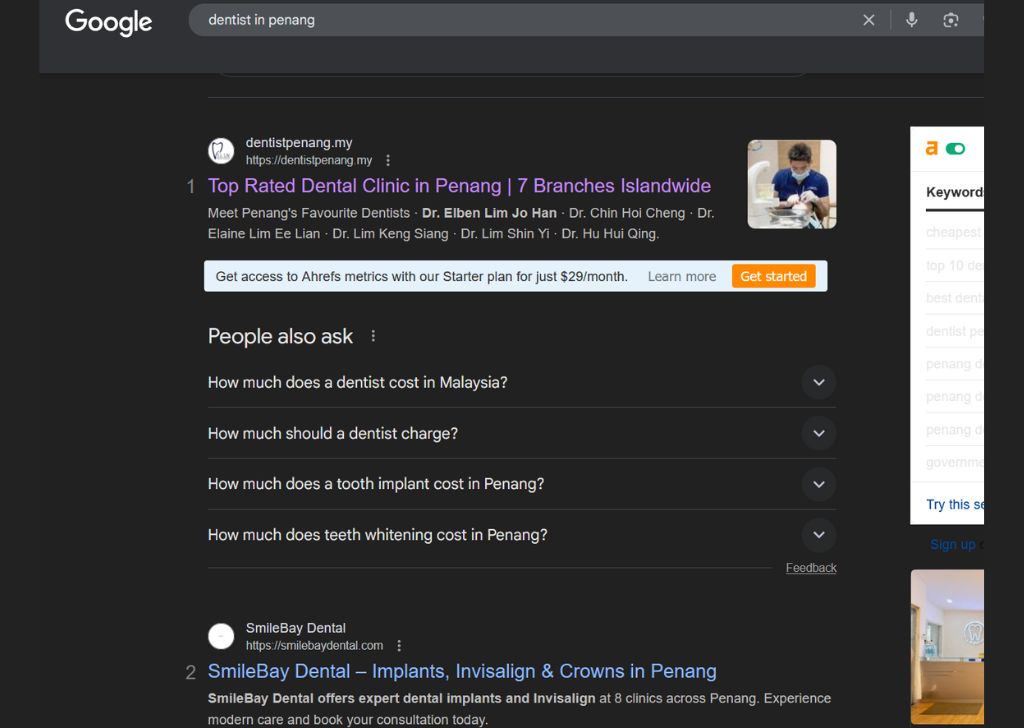Click the https://dentistpenang.my URL text
Screen dimensions: 1024x728
coord(309,161)
